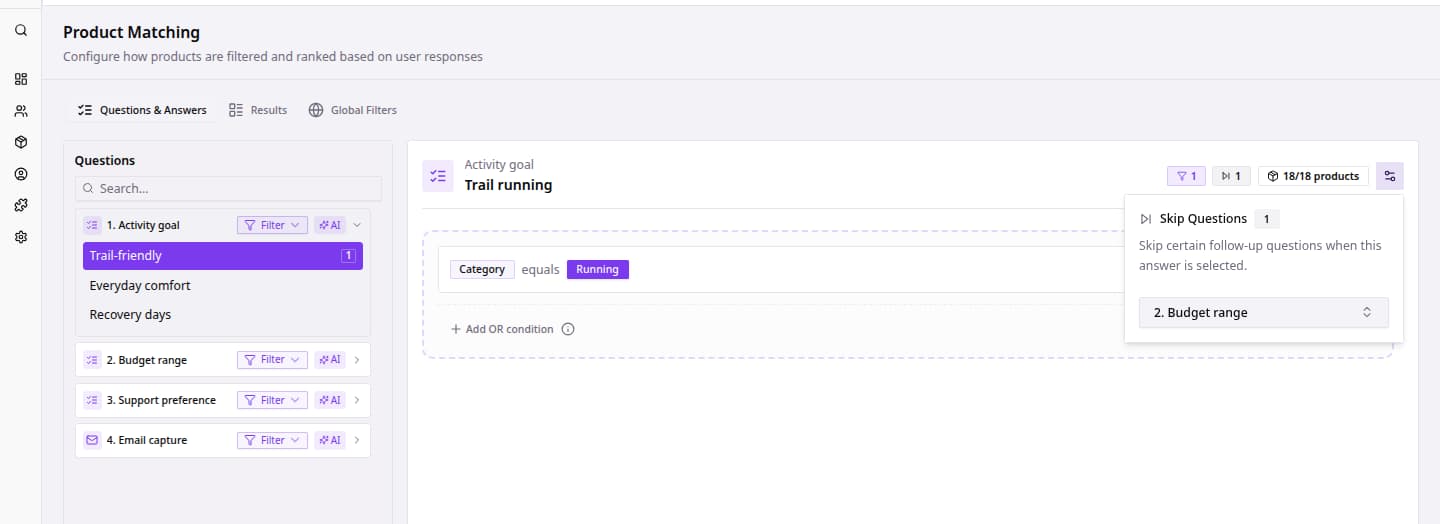Click the AI badge for Budget range
The height and width of the screenshot is (524, 1440).
[x=330, y=360]
